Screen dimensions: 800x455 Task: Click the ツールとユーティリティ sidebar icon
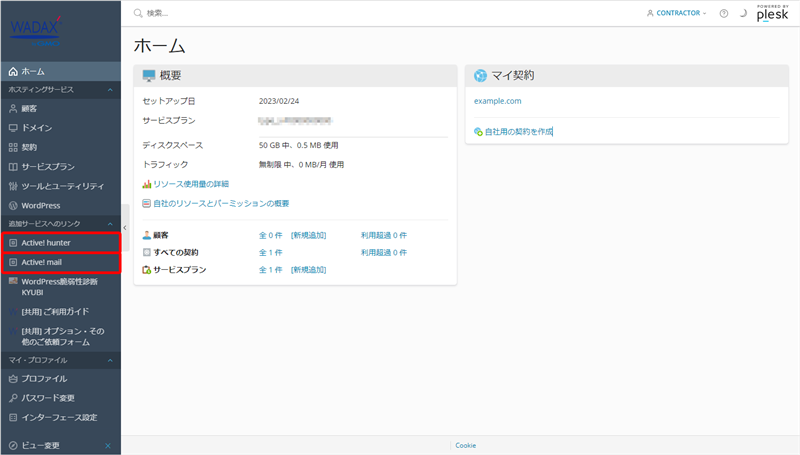(x=13, y=186)
